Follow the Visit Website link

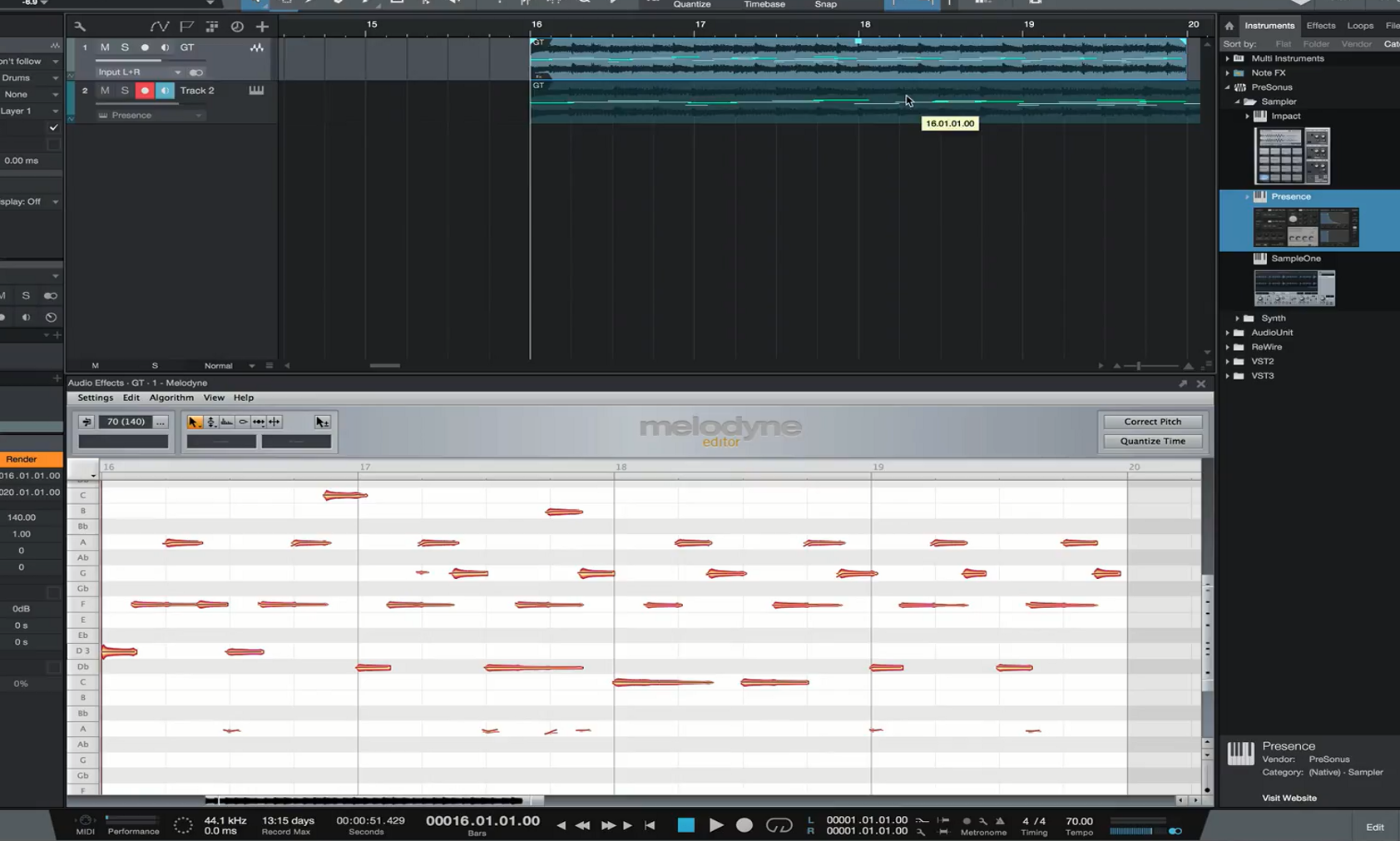[1289, 798]
